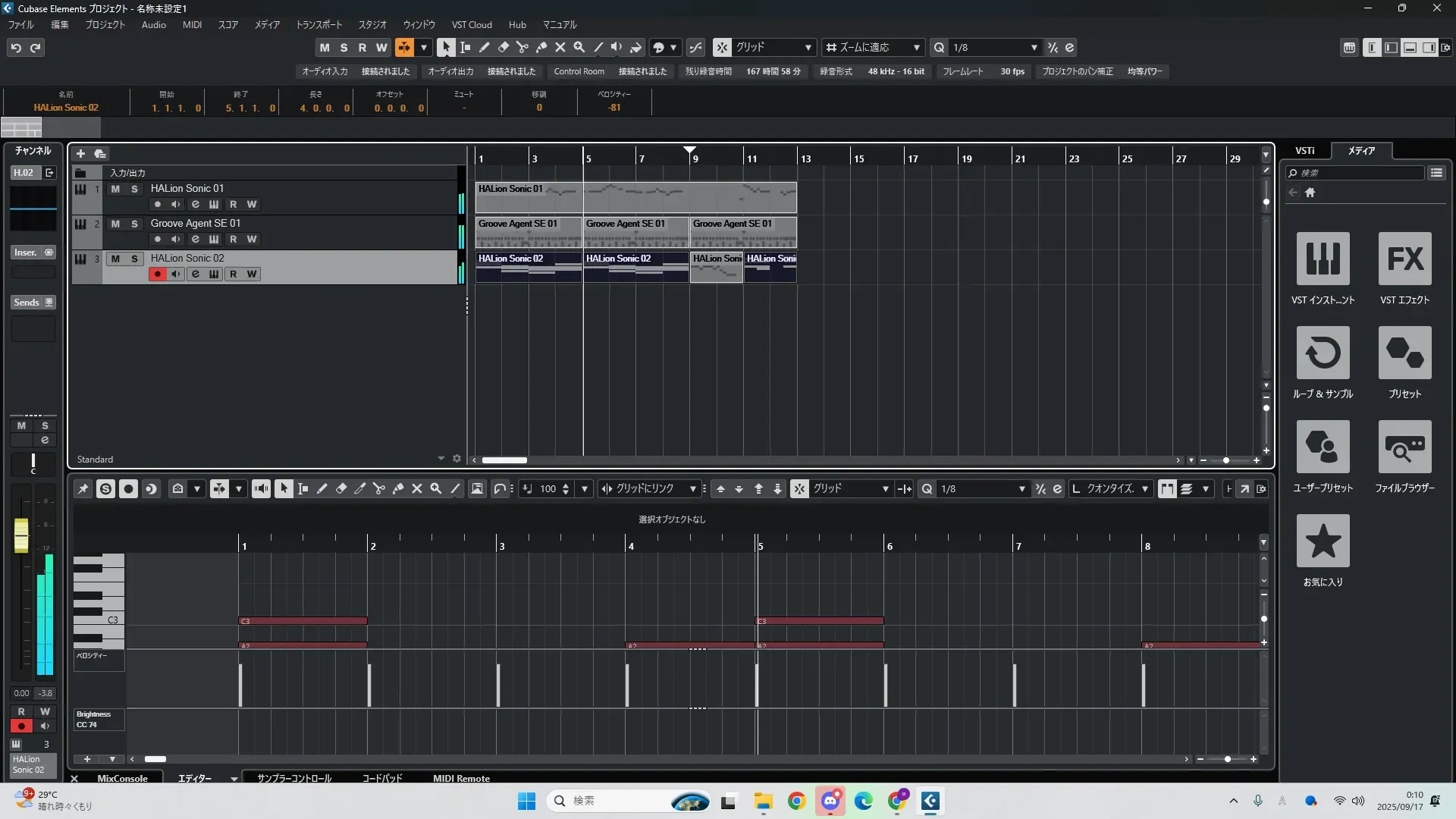Open VST Effects in the media panel
The width and height of the screenshot is (1456, 819).
pyautogui.click(x=1404, y=259)
